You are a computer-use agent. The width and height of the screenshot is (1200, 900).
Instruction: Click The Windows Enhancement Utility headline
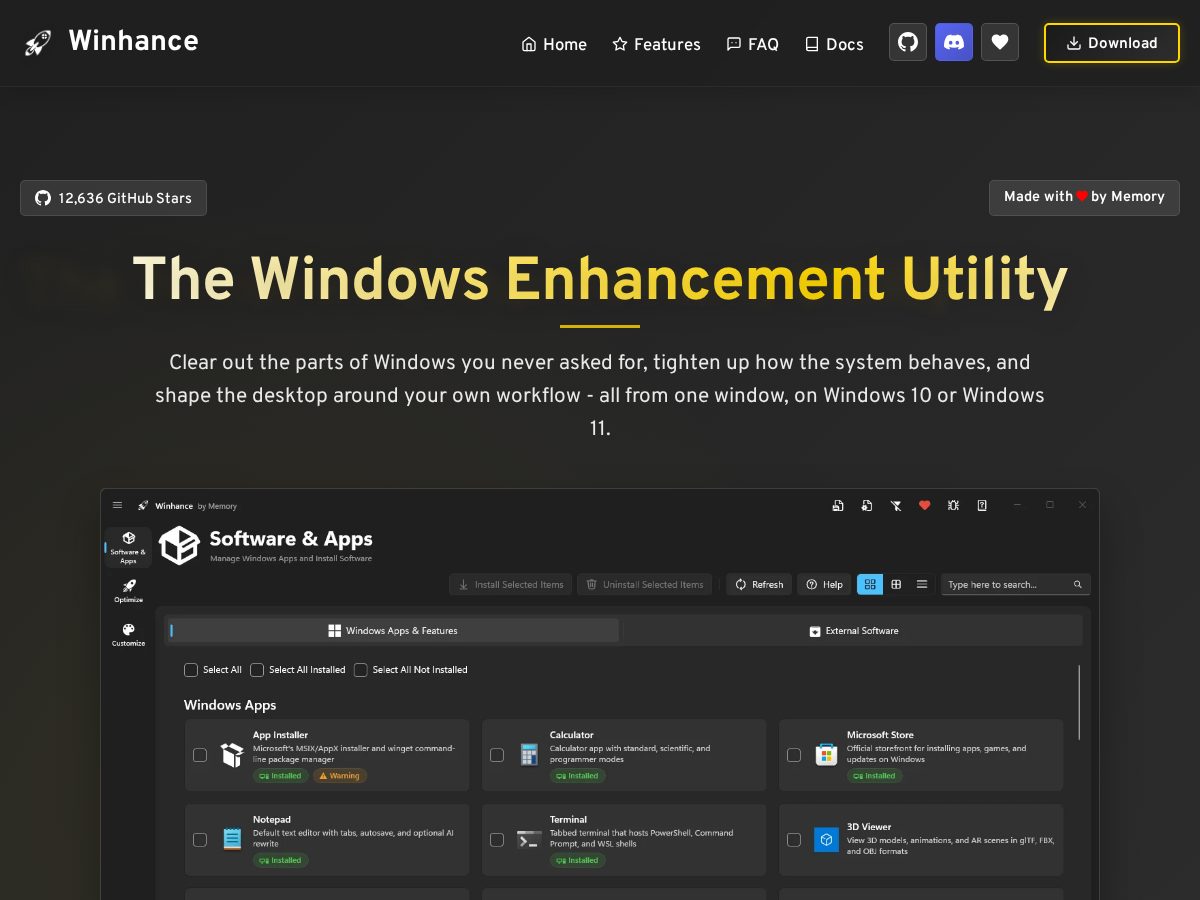click(600, 279)
